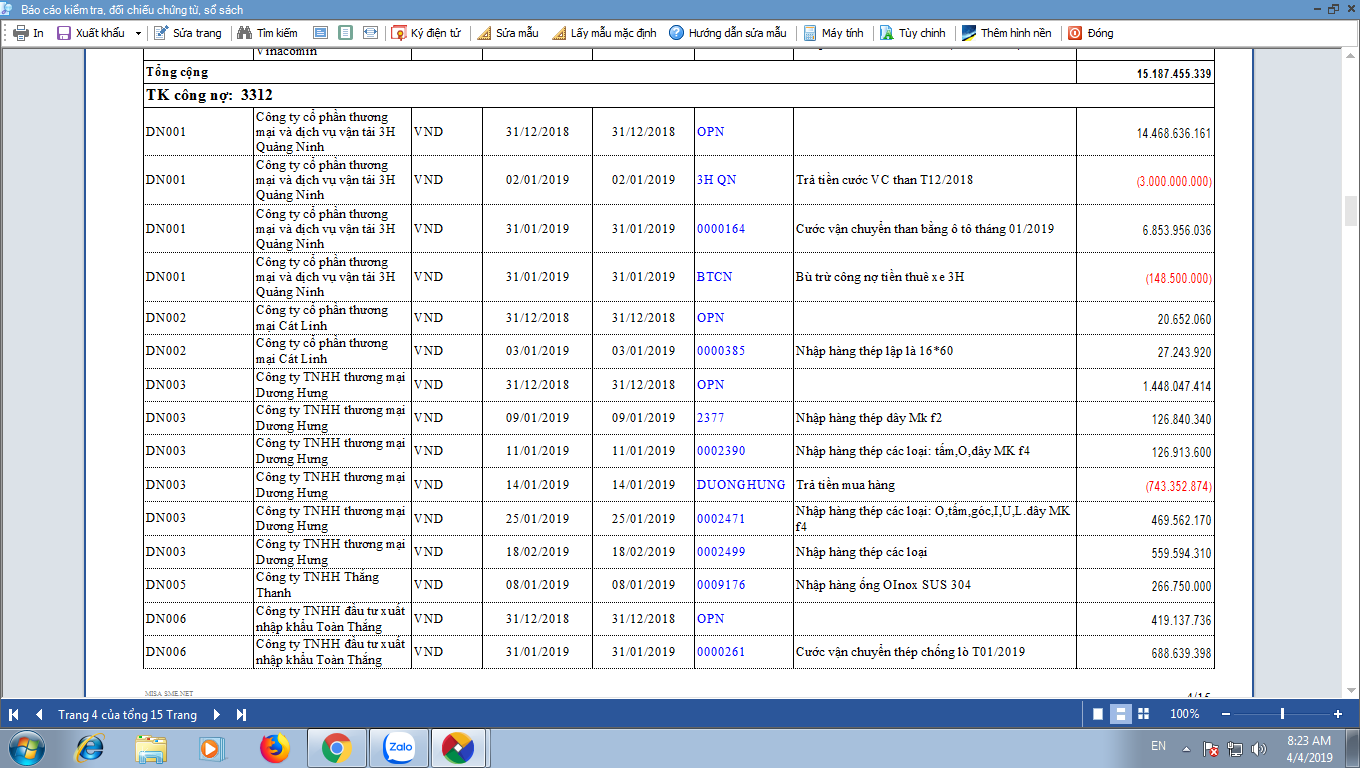Show hidden icons in system tray

[x=1186, y=748]
